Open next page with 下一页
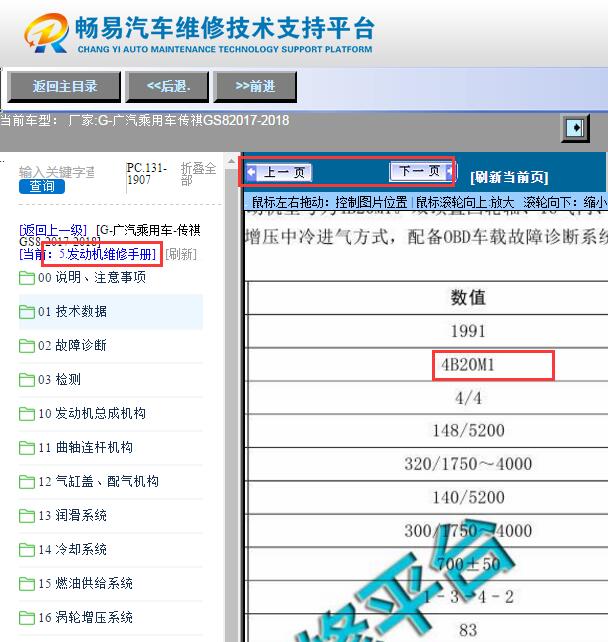 [423, 171]
